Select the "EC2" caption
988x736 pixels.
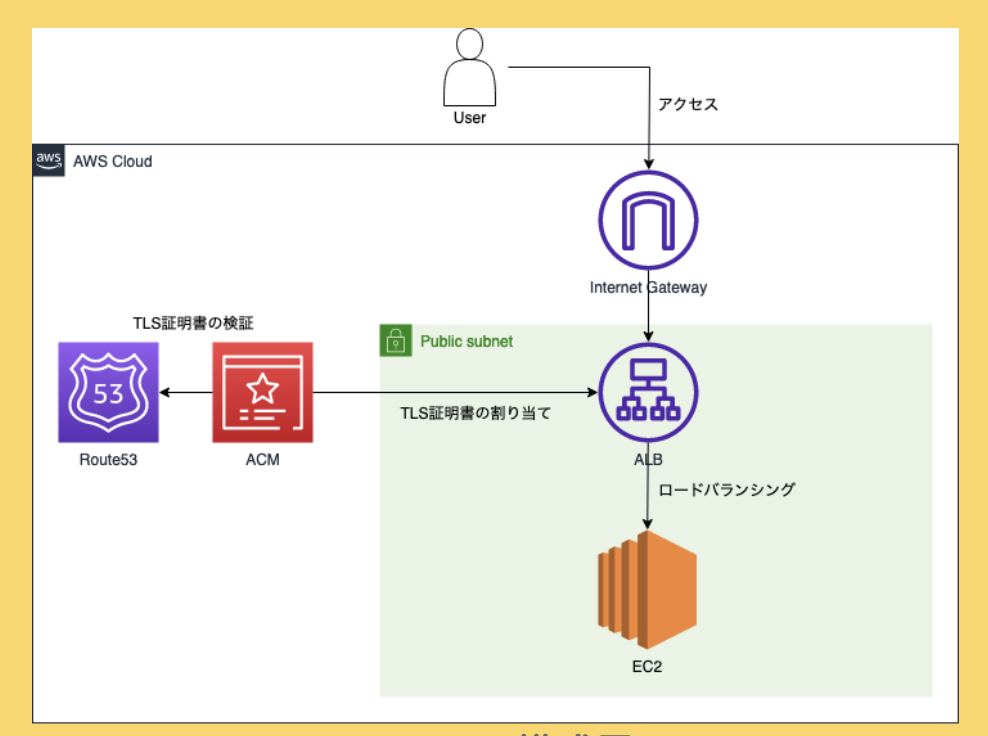pos(647,667)
